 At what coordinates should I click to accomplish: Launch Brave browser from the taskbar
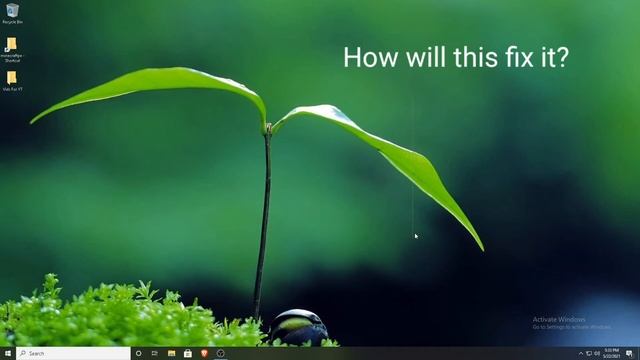click(204, 353)
